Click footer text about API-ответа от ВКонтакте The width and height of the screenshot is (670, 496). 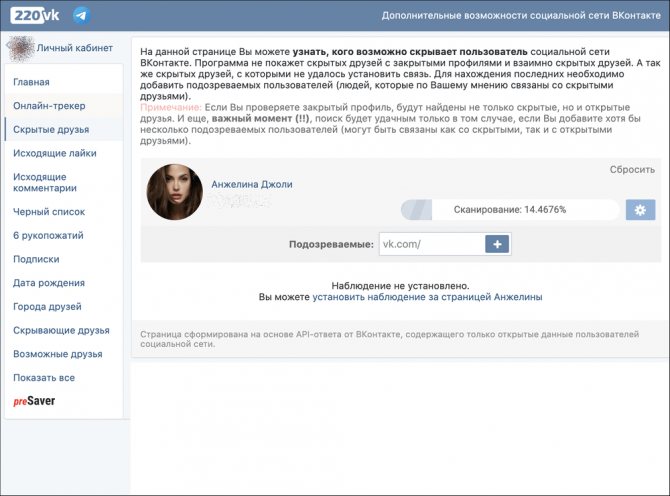click(x=390, y=339)
